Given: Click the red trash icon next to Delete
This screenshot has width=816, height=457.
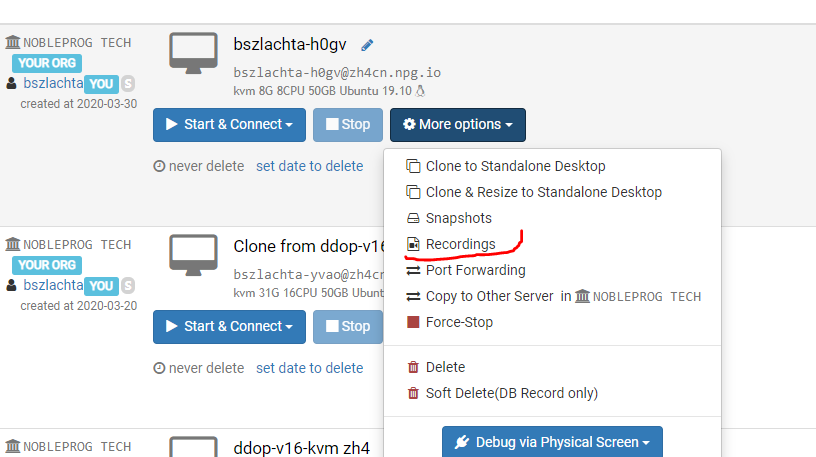Looking at the screenshot, I should (x=413, y=367).
